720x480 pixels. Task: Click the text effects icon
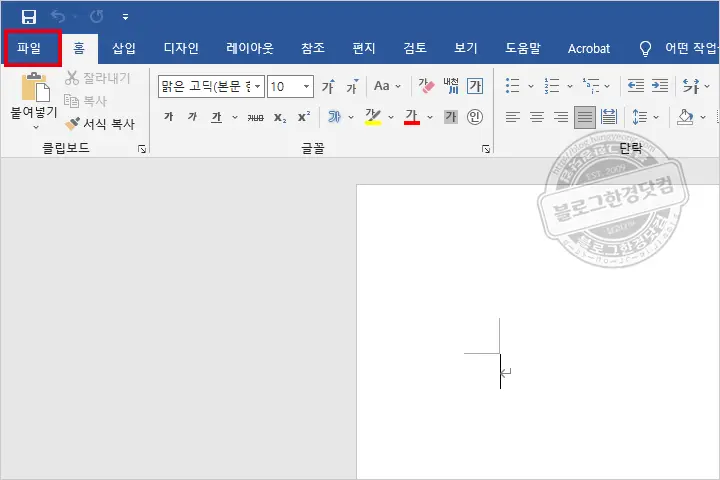tap(334, 117)
